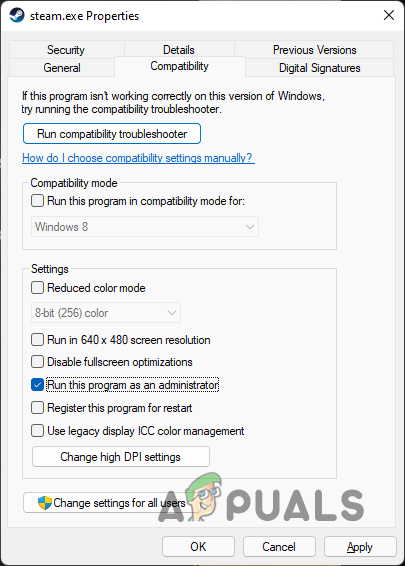Click Change high DPI settings button
This screenshot has width=405, height=566.
[121, 457]
